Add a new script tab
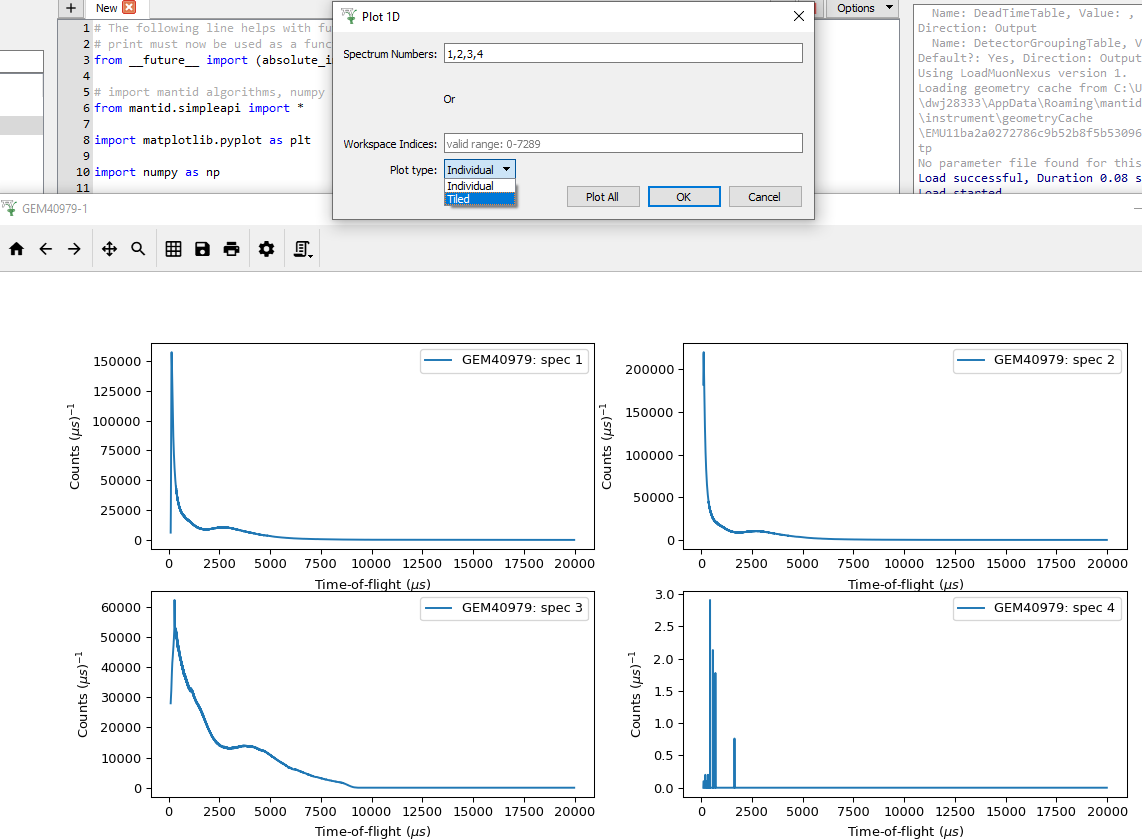Screen dimensions: 1142x840 [x=70, y=8]
